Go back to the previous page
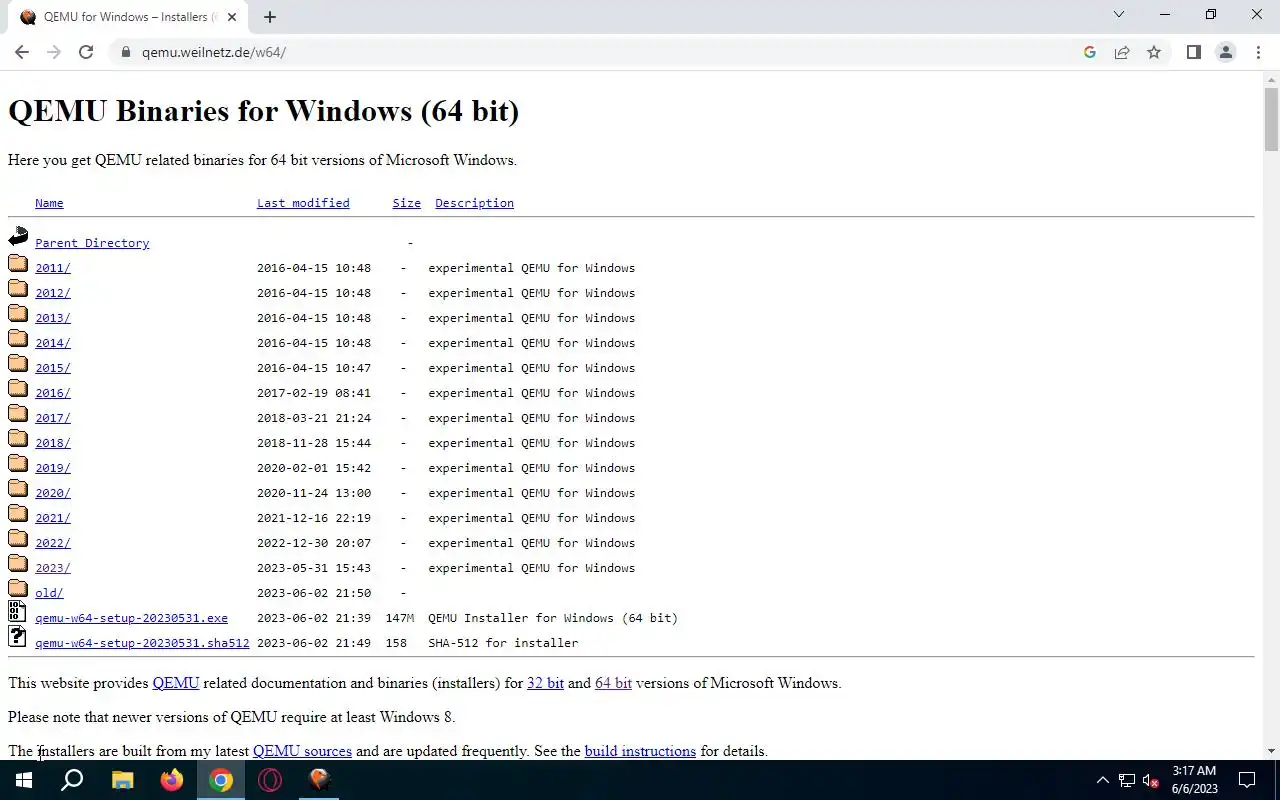 pos(22,52)
